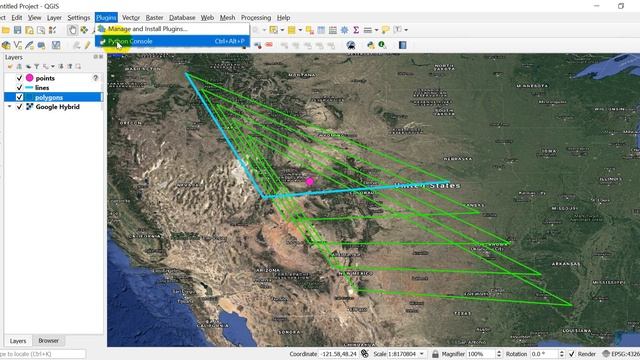Screen dimensions: 640x360
Task: Toggle polygons layer visibility checkbox
Action: (19, 97)
